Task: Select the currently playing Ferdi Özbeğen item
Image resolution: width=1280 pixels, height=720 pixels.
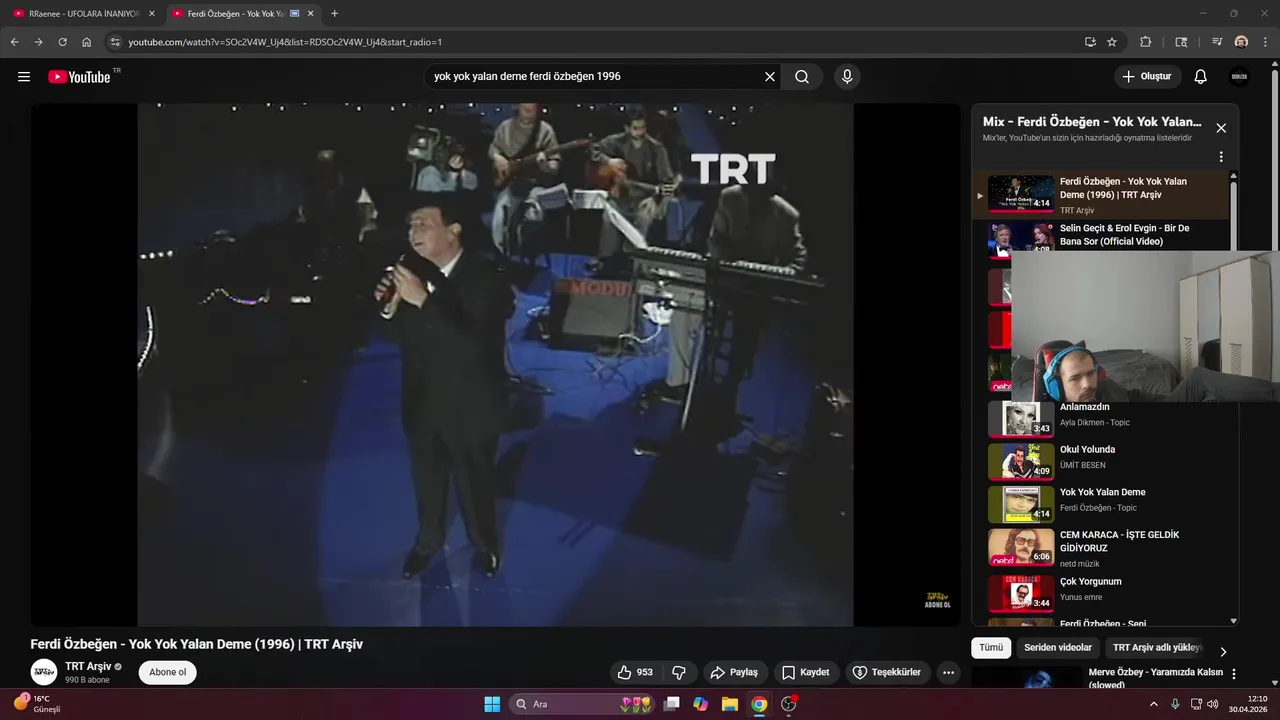Action: point(1100,195)
